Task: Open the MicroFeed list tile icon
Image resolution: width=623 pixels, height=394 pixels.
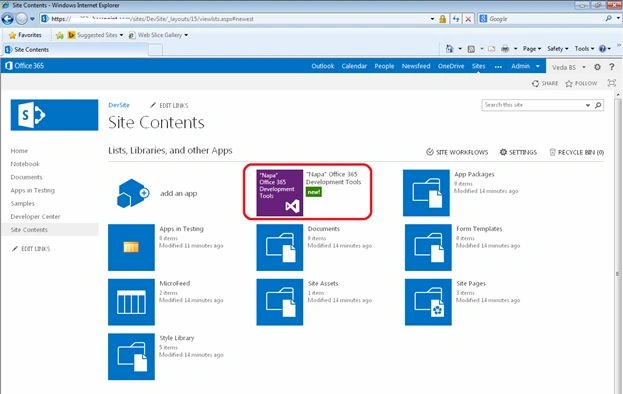Action: tap(132, 302)
